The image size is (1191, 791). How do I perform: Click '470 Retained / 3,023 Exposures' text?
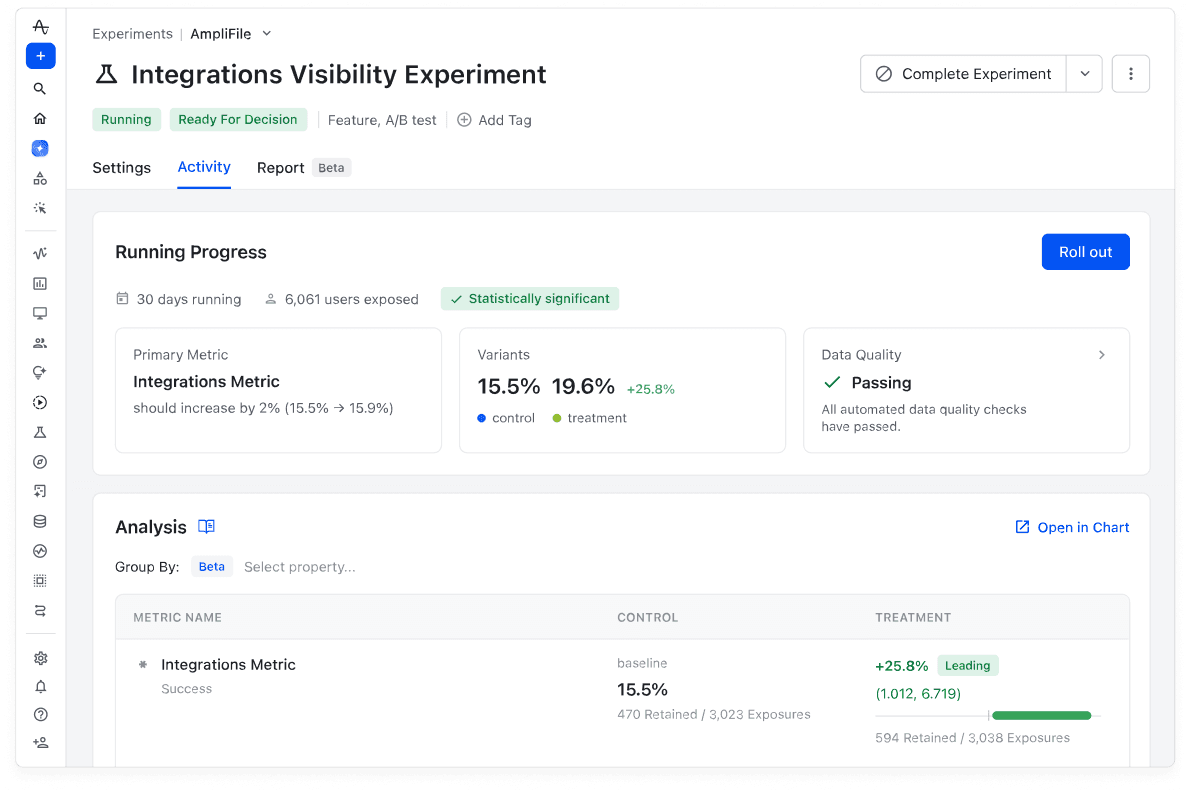[x=714, y=714]
